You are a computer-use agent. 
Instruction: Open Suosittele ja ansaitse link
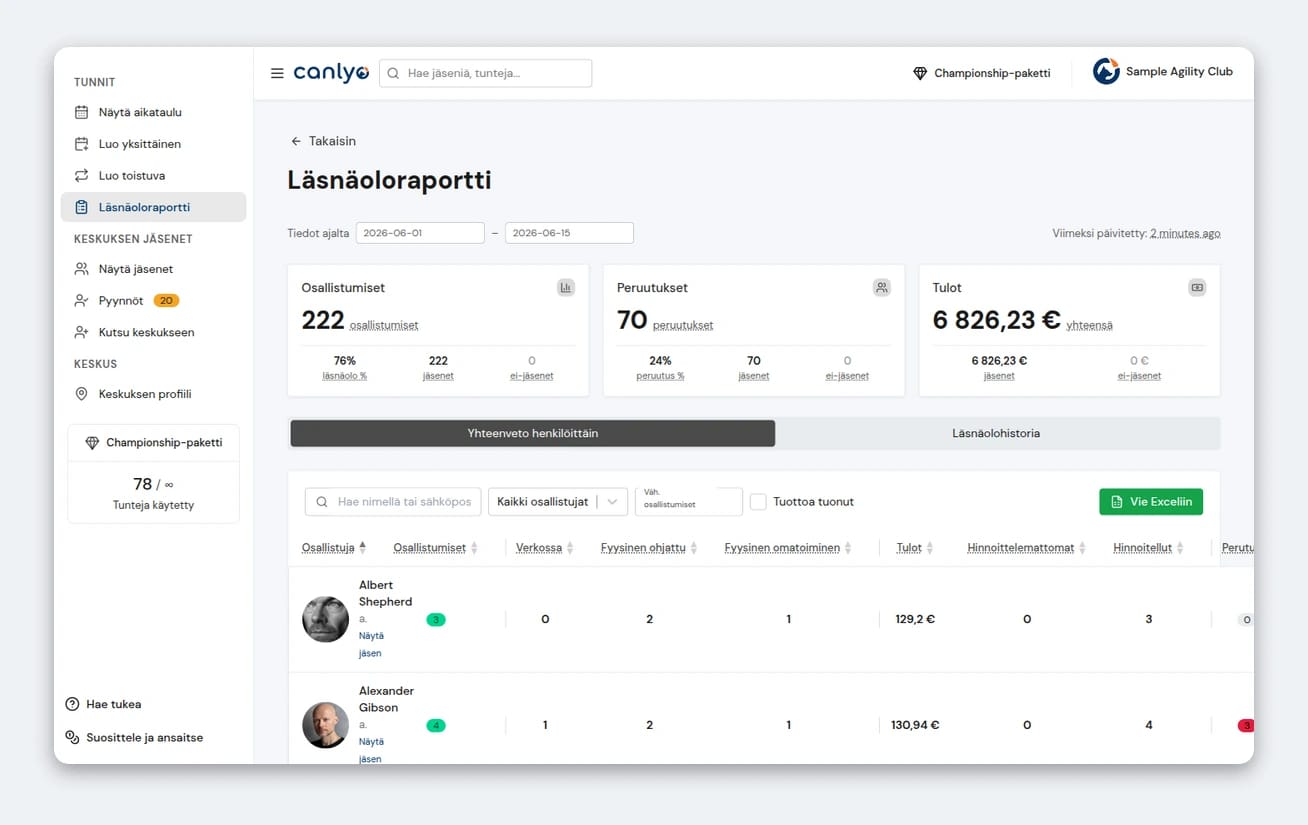point(134,737)
